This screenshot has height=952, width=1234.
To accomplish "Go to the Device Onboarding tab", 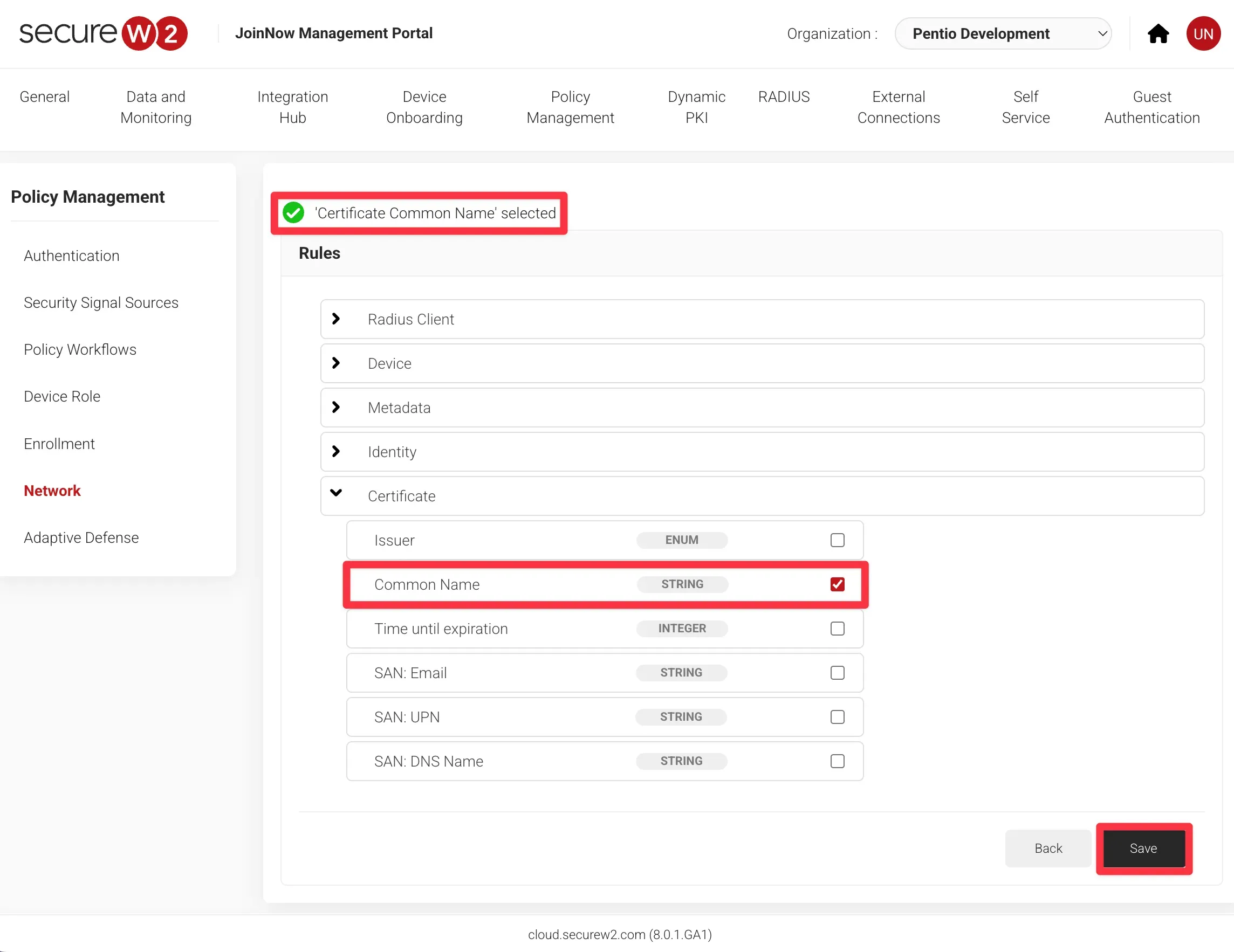I will 424,107.
